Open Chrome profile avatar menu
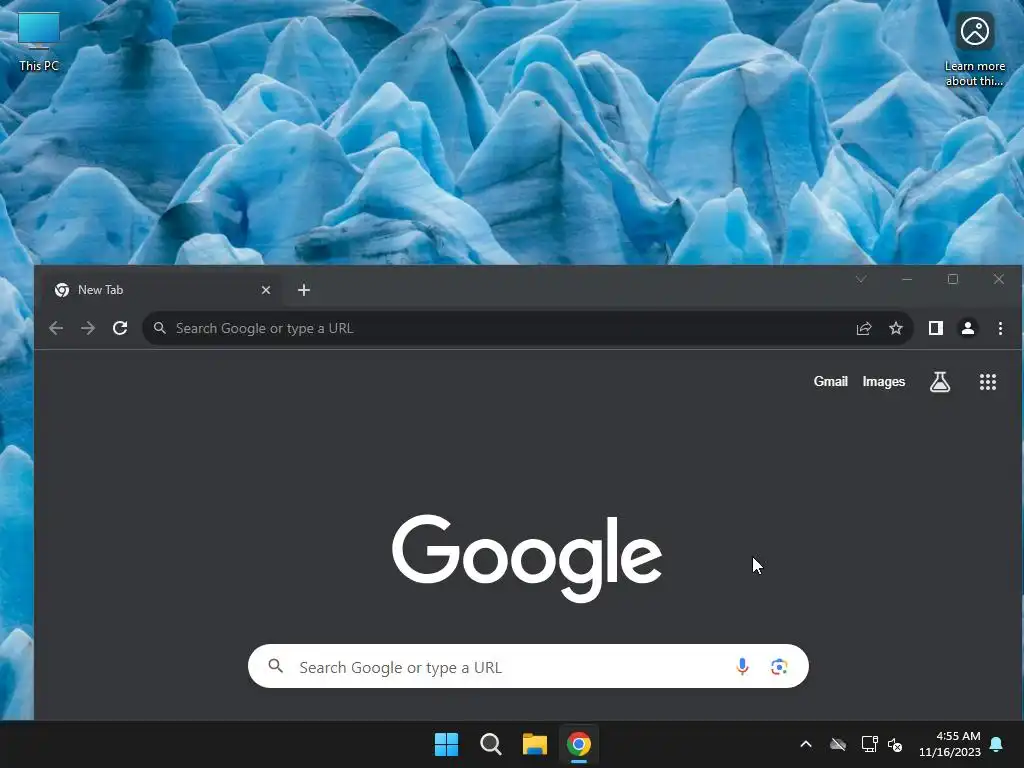The width and height of the screenshot is (1024, 768). [x=968, y=328]
